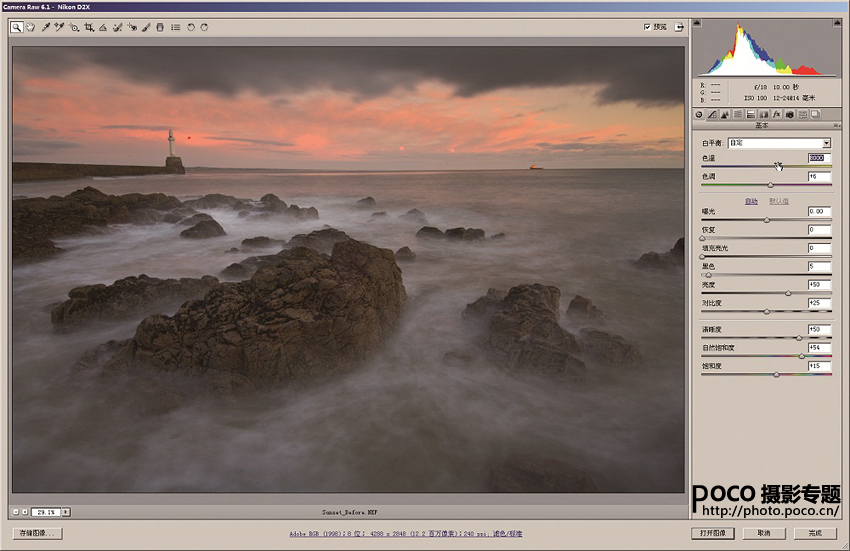Open the Snapshots panel tab
Screen dimensions: 850x551
pos(815,114)
